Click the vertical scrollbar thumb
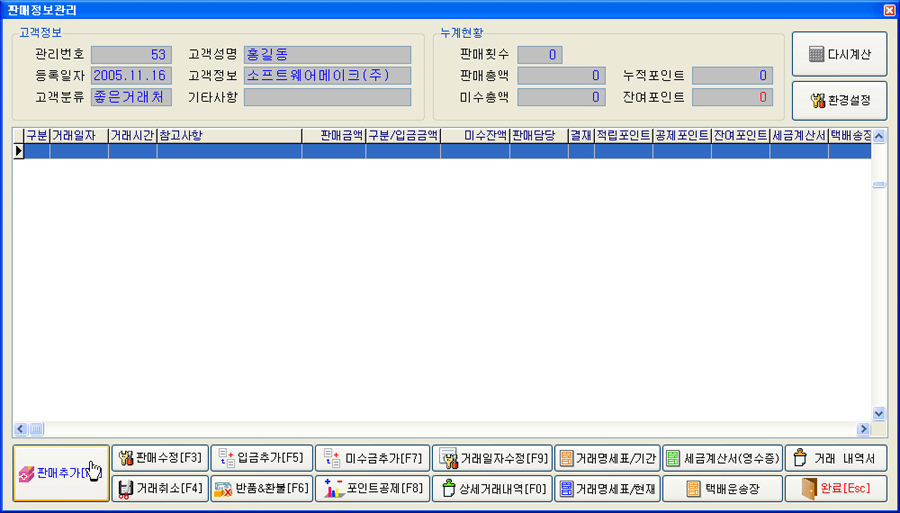The width and height of the screenshot is (900, 513). tap(879, 185)
